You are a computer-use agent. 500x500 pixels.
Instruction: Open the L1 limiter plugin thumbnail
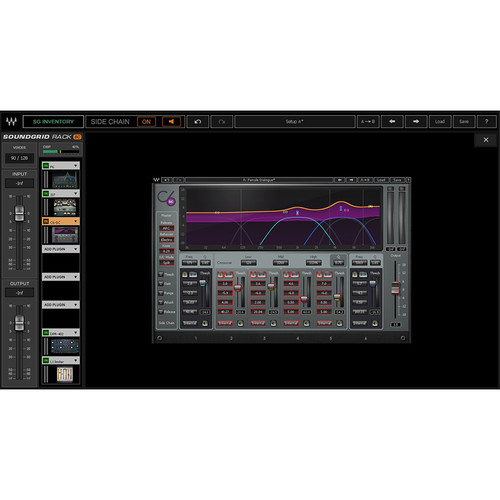click(x=64, y=374)
